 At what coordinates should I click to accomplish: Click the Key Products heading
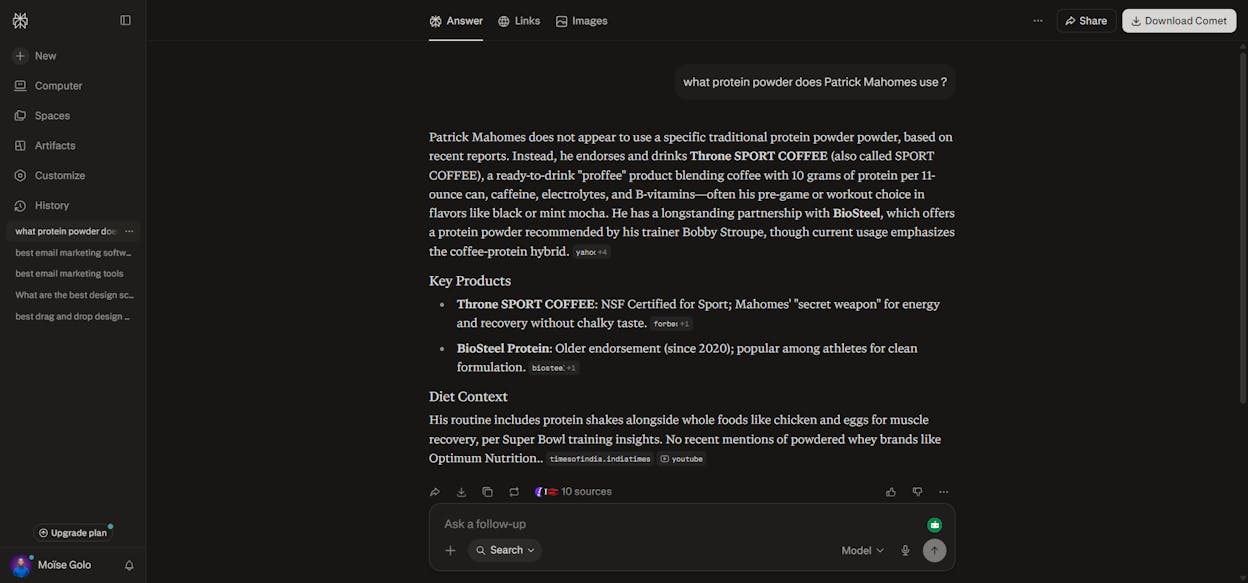[470, 281]
